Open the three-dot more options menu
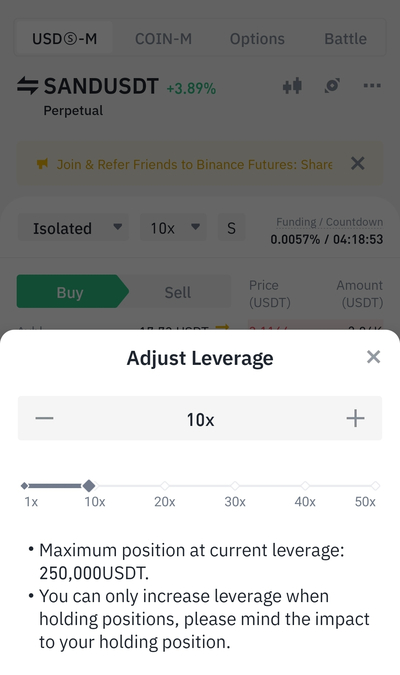 [x=372, y=85]
